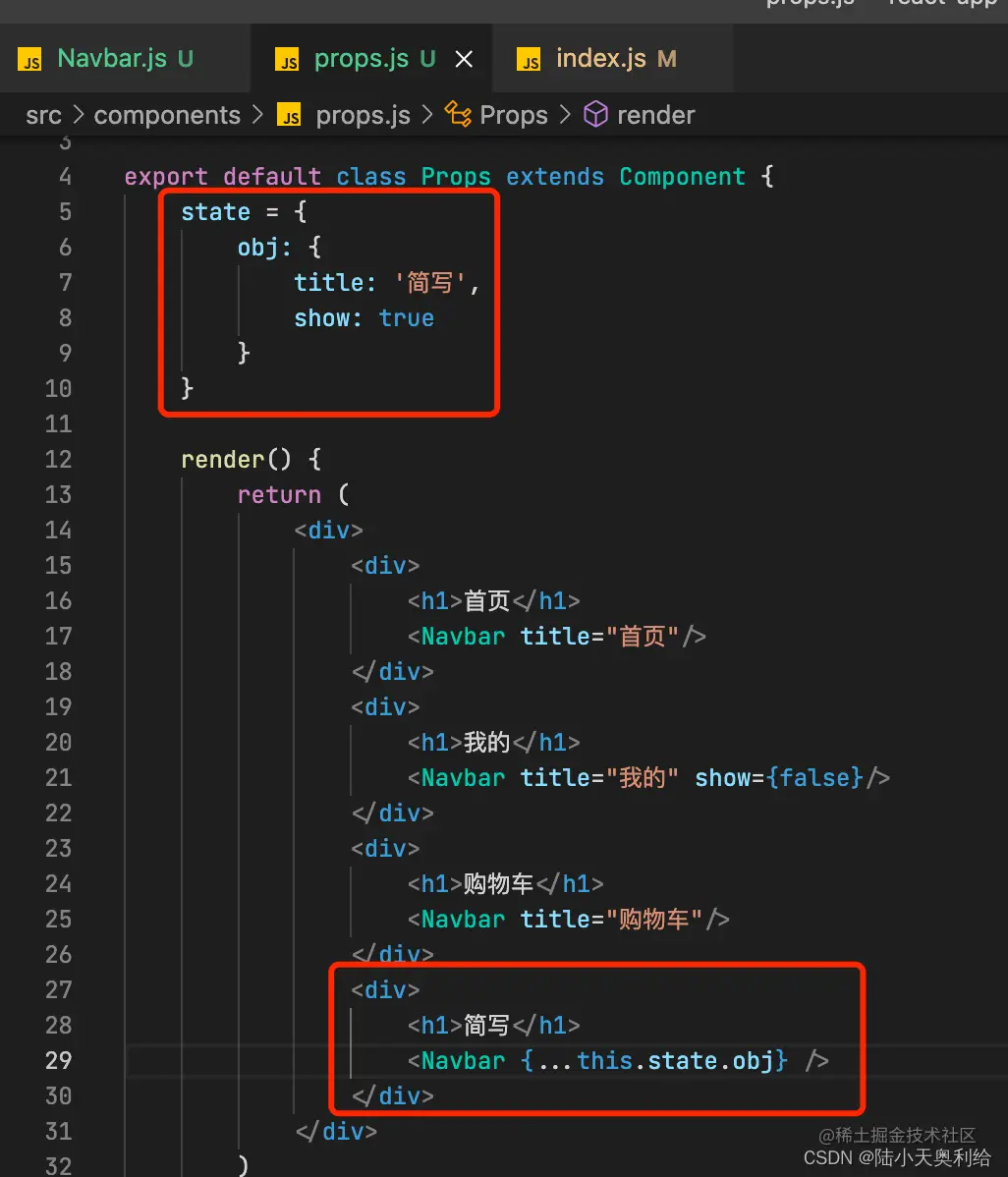The image size is (1008, 1177).
Task: Click the JavaScript icon on the index.js tab
Action: tap(528, 59)
